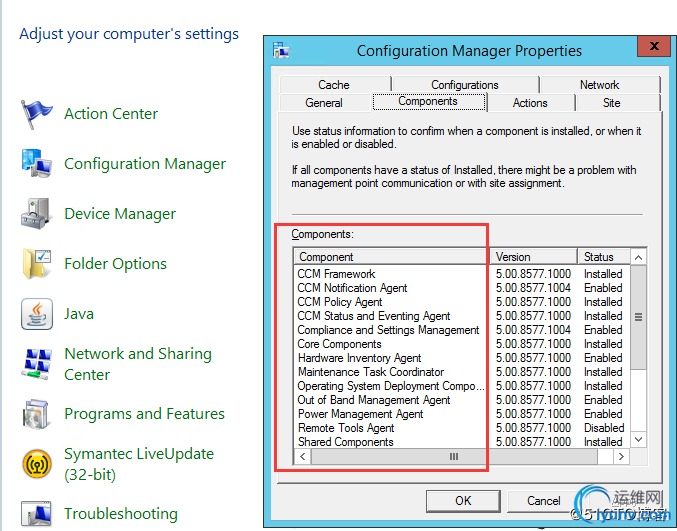
Task: Select Out of Band Management Agent row
Action: [x=462, y=400]
